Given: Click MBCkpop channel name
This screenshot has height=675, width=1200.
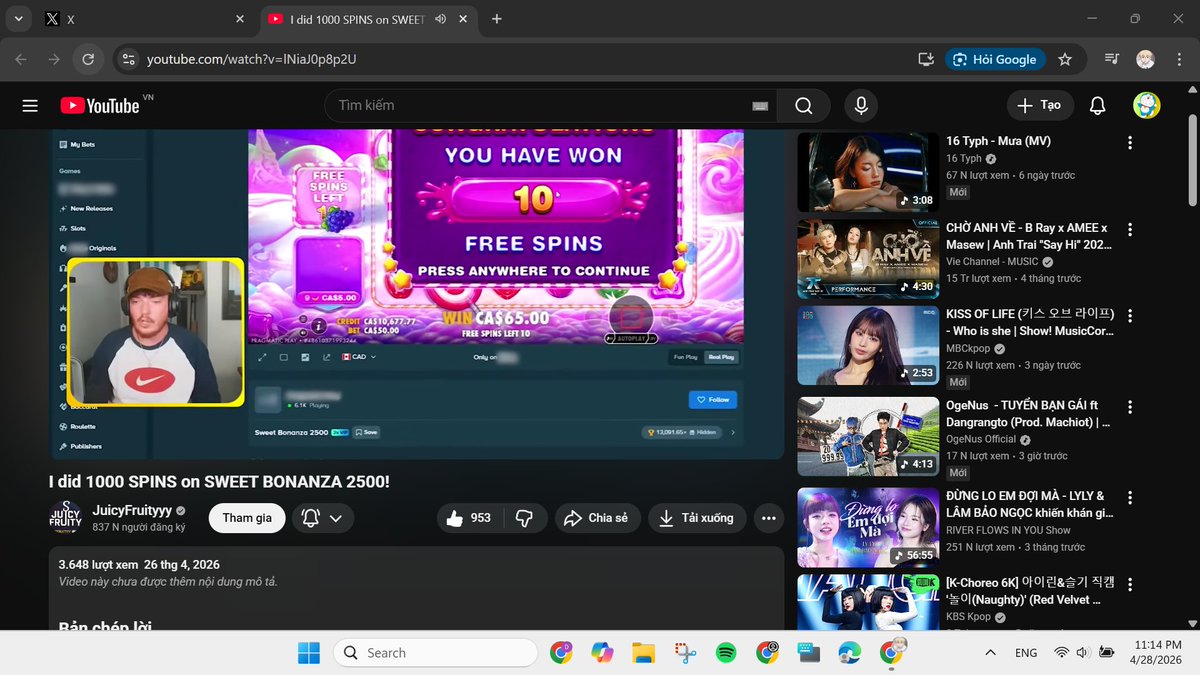Looking at the screenshot, I should [x=969, y=348].
